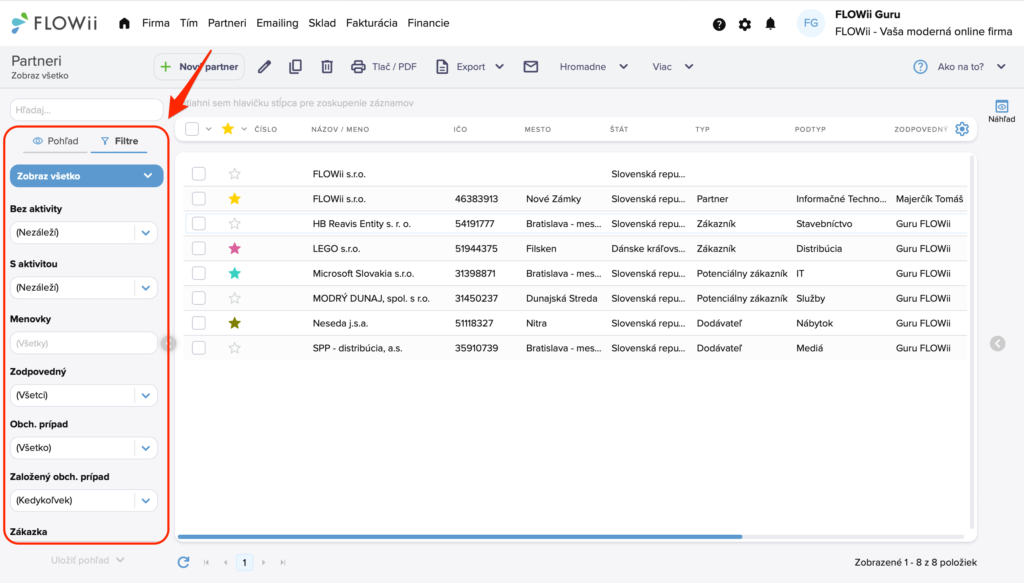Image resolution: width=1024 pixels, height=583 pixels.
Task: Click the Tlač / PDF button
Action: (384, 67)
